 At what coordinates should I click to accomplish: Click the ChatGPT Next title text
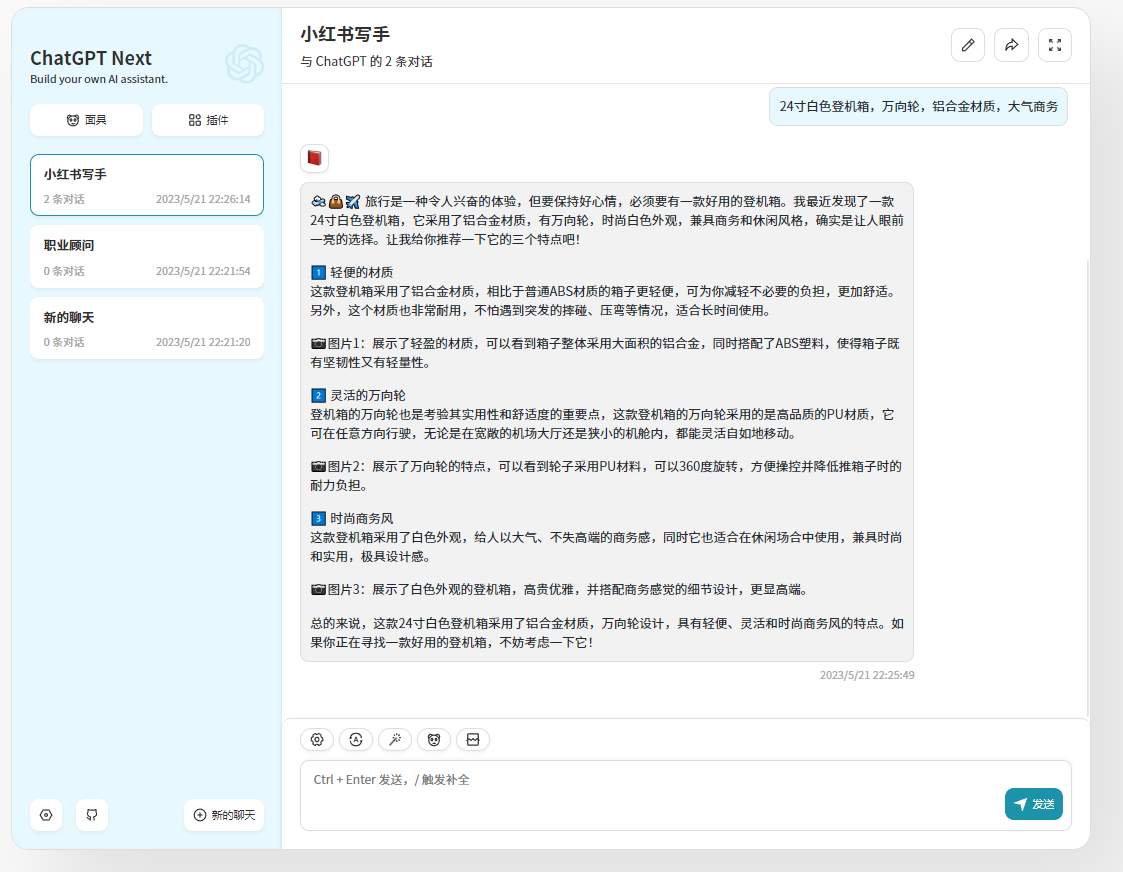pos(91,58)
